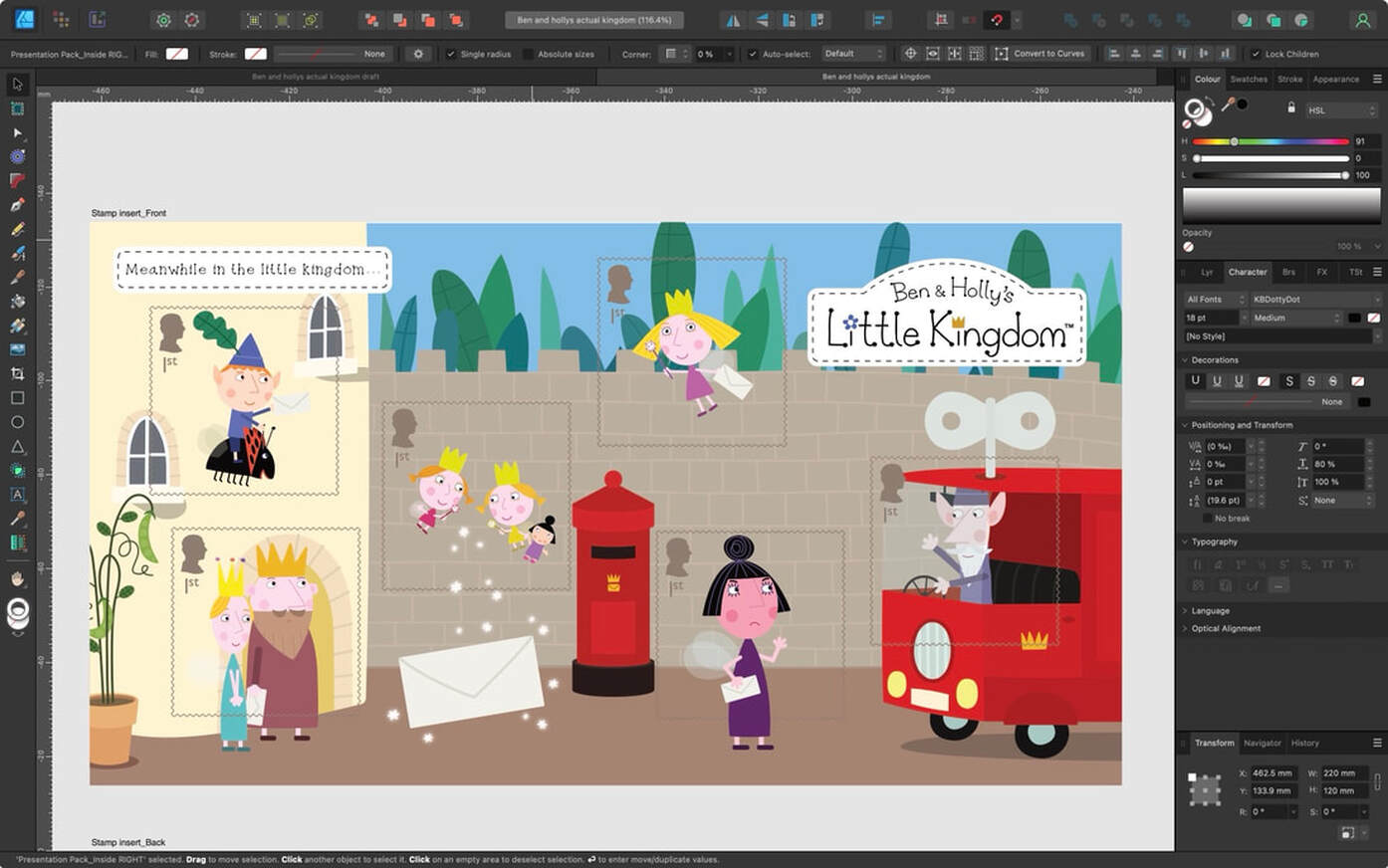Select the Pencil tool

pyautogui.click(x=17, y=229)
